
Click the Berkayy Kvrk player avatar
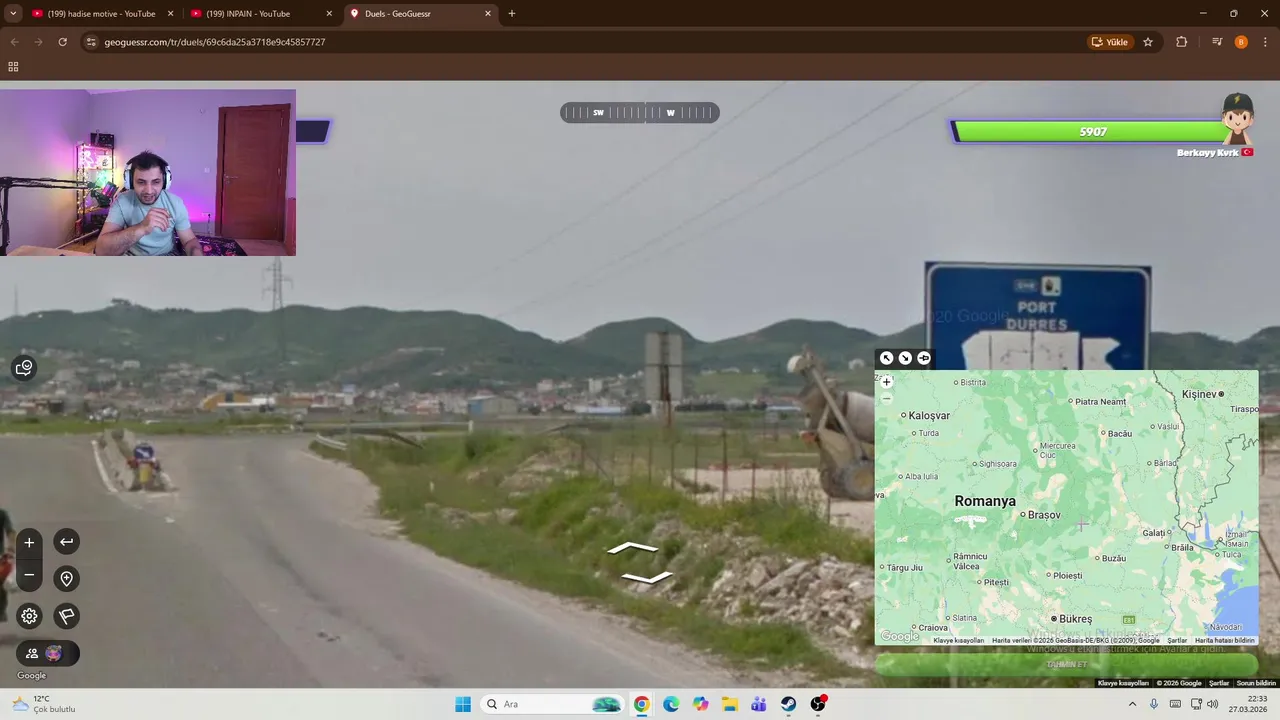point(1238,120)
